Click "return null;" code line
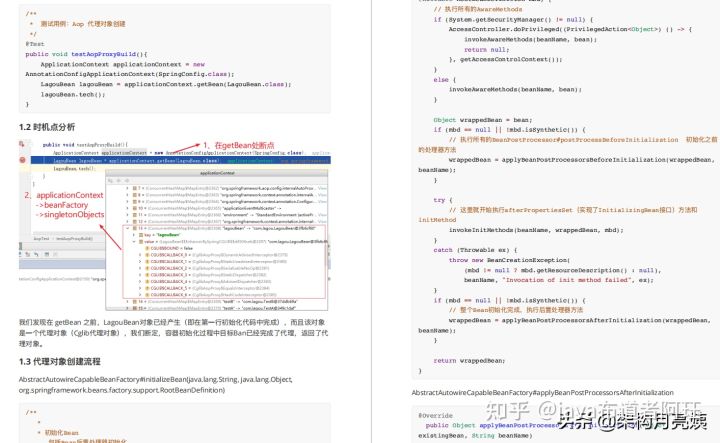 [486, 50]
